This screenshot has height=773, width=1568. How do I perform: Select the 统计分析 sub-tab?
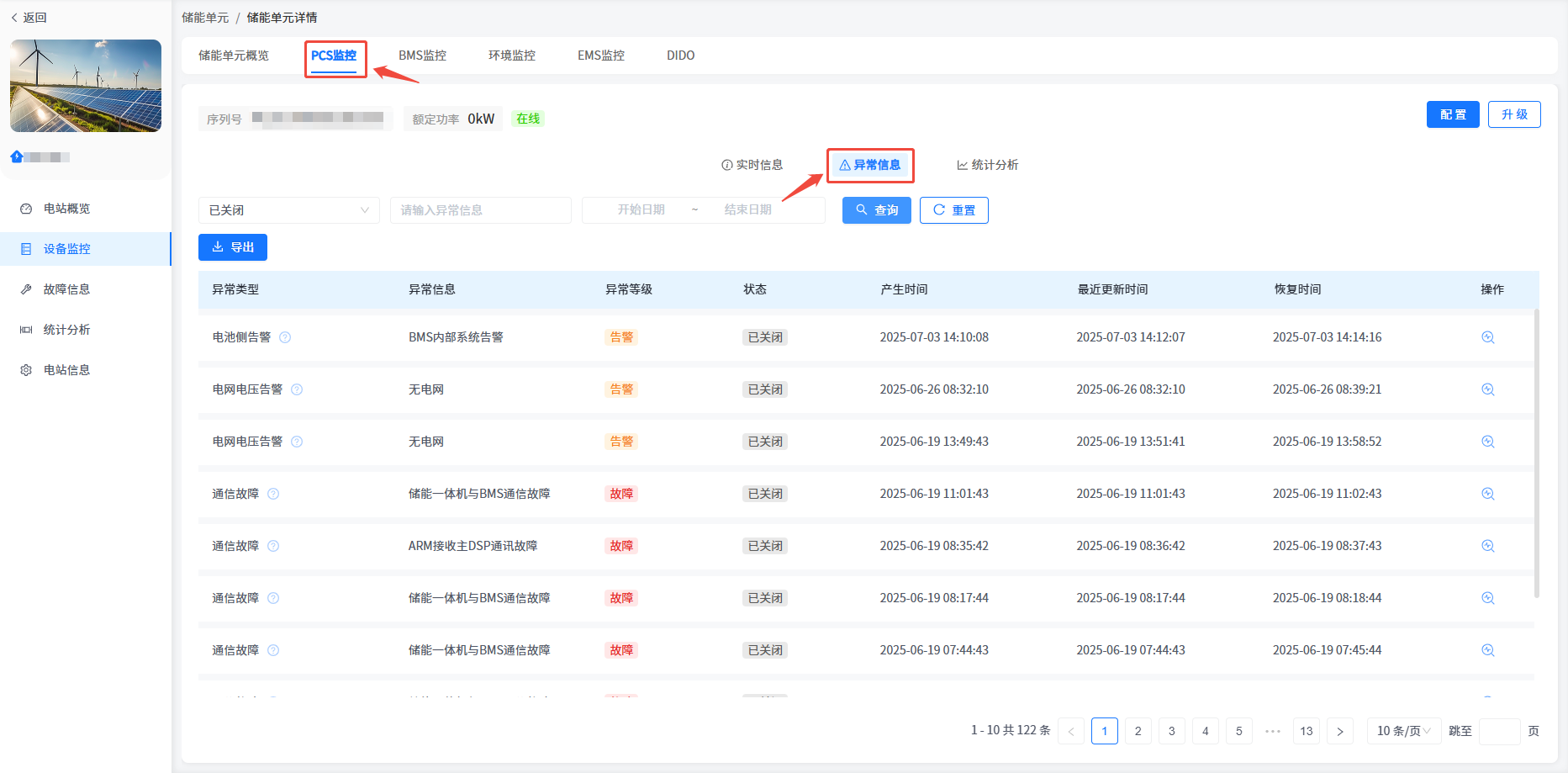coord(987,165)
